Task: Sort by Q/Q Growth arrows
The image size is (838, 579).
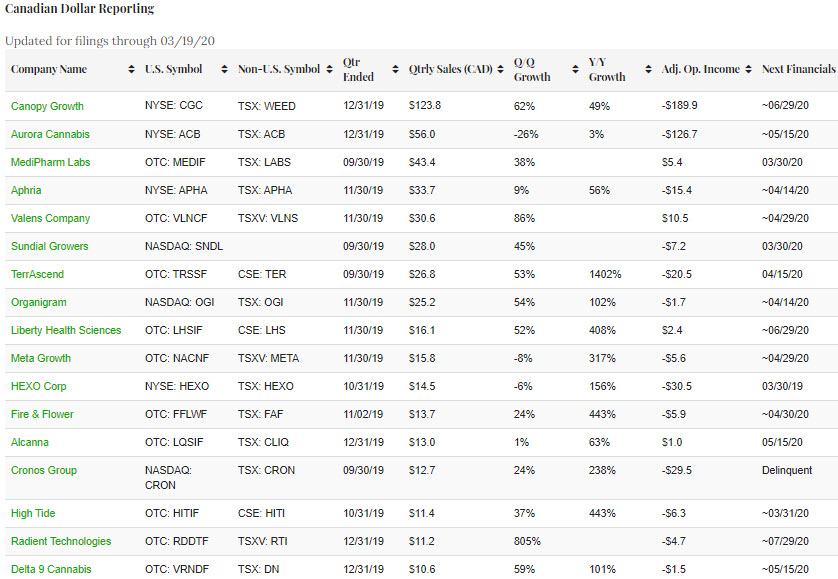Action: 575,70
